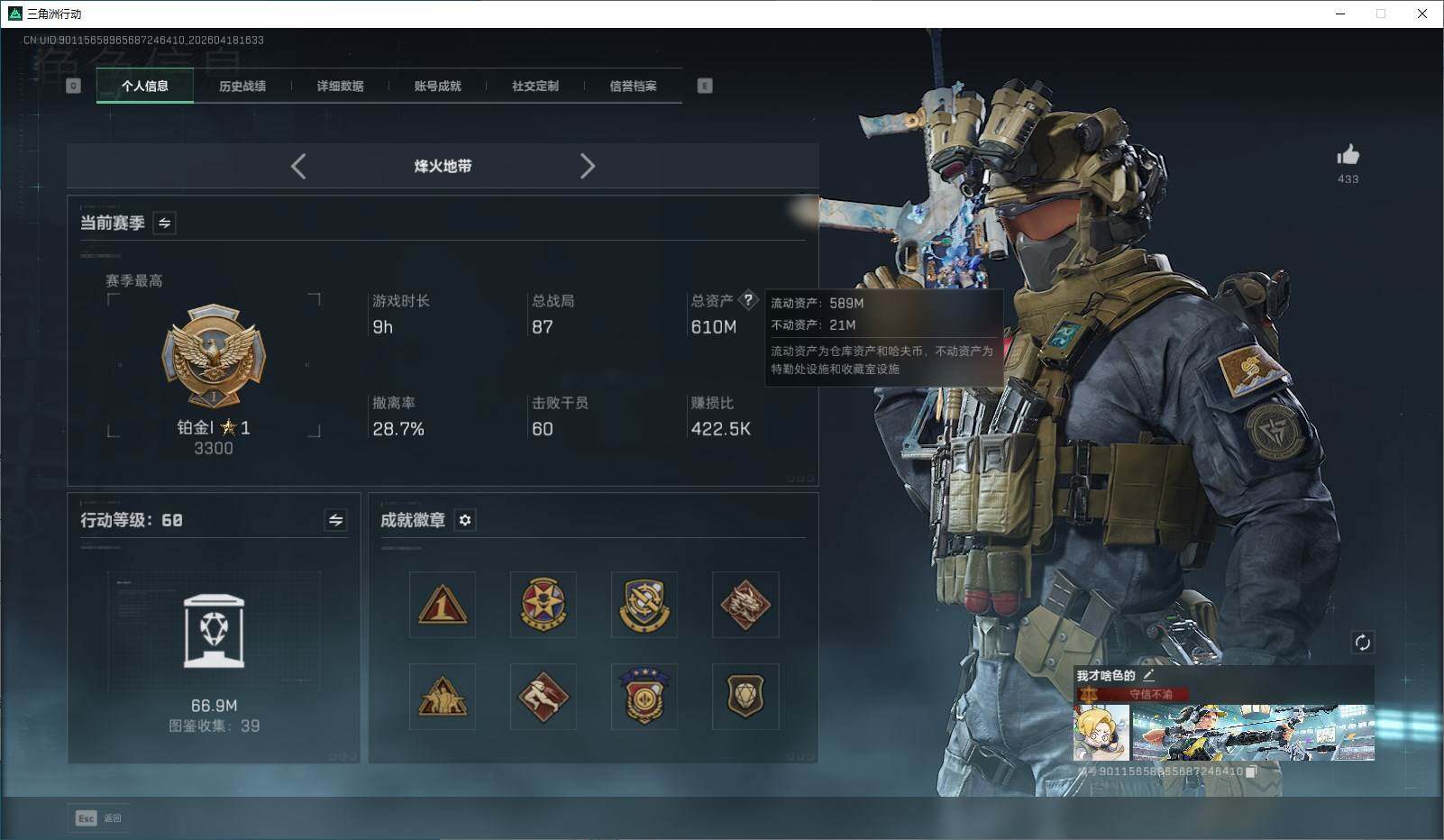Click the left chevron to switch game mode
1444x840 pixels.
pos(298,166)
